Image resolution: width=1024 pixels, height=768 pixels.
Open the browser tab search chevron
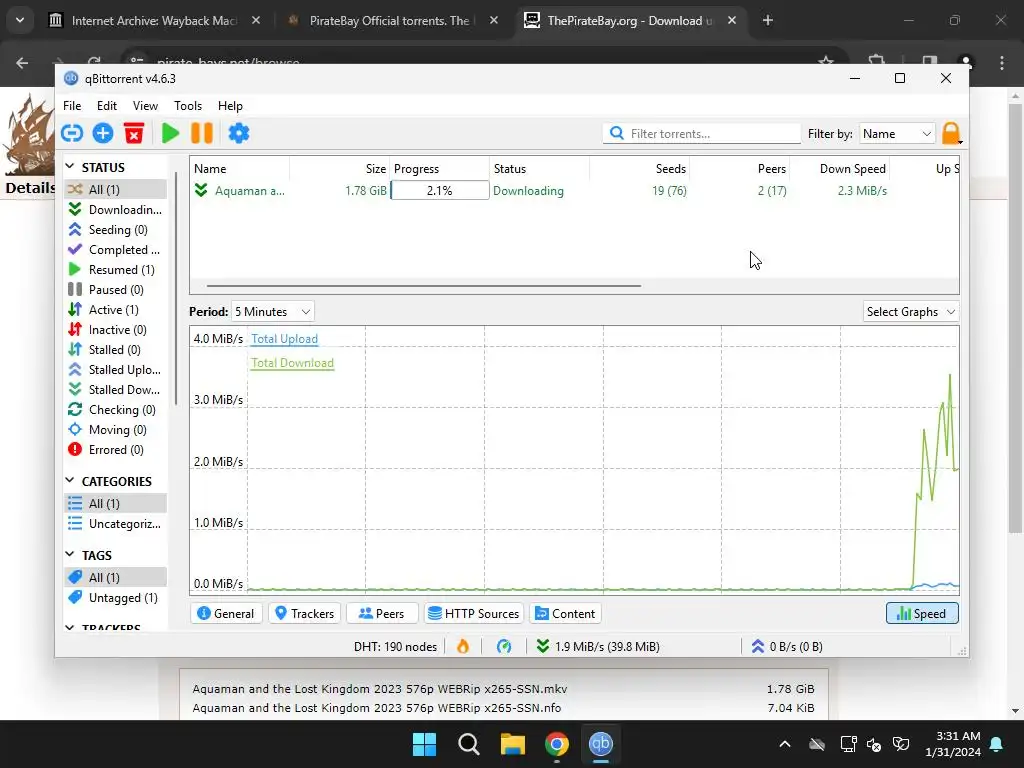(x=20, y=20)
